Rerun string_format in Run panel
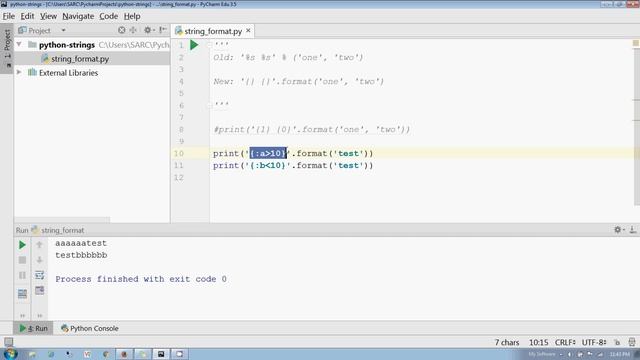The width and height of the screenshot is (640, 360). (22, 245)
